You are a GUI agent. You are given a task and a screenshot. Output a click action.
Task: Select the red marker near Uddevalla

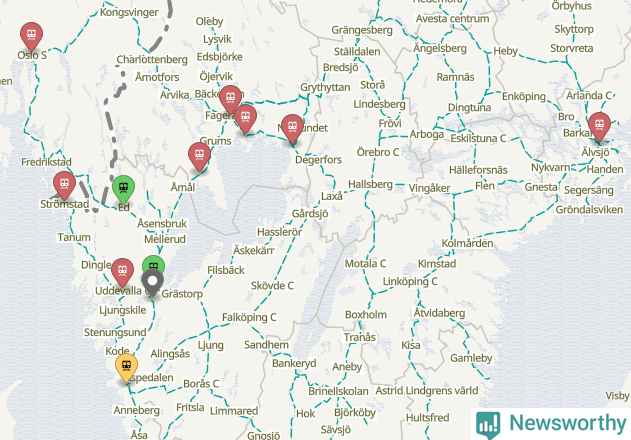(122, 272)
